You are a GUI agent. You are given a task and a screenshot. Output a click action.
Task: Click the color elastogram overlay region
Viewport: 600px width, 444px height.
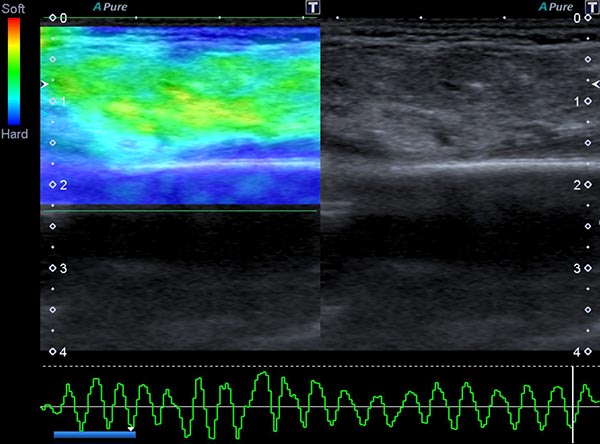(x=180, y=110)
